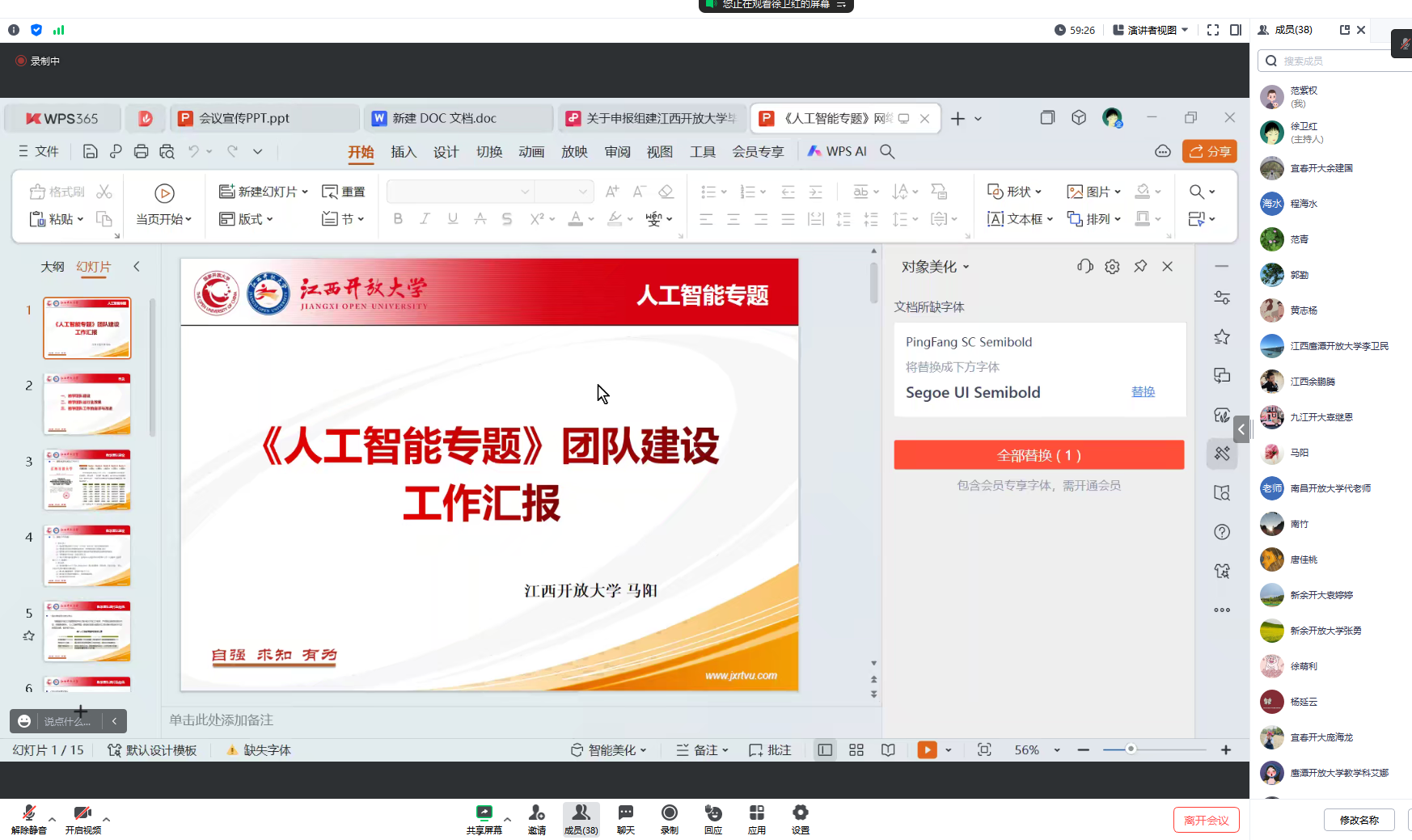
Task: Open the chat panel icon
Action: [x=625, y=813]
